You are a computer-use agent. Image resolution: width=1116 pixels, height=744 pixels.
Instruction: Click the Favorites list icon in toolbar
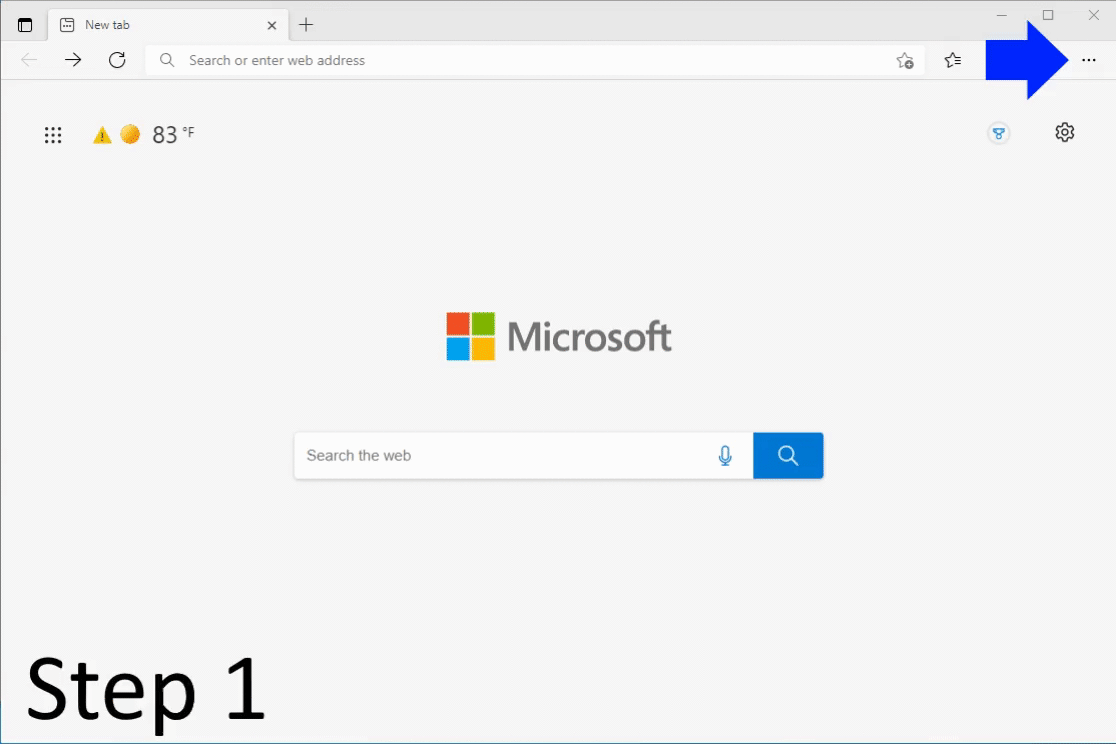point(953,60)
